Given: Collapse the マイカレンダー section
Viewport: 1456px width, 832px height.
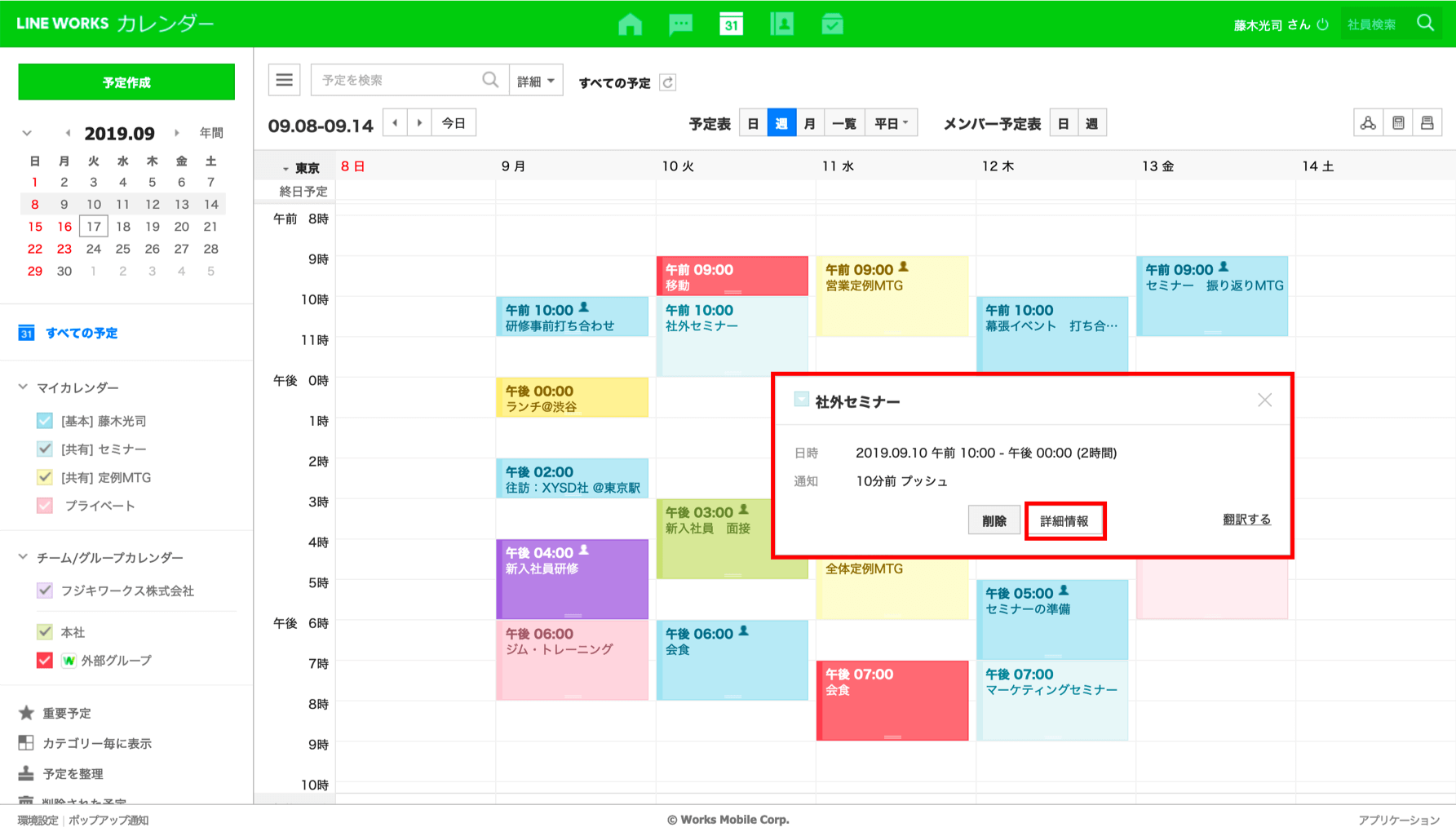Looking at the screenshot, I should point(24,387).
